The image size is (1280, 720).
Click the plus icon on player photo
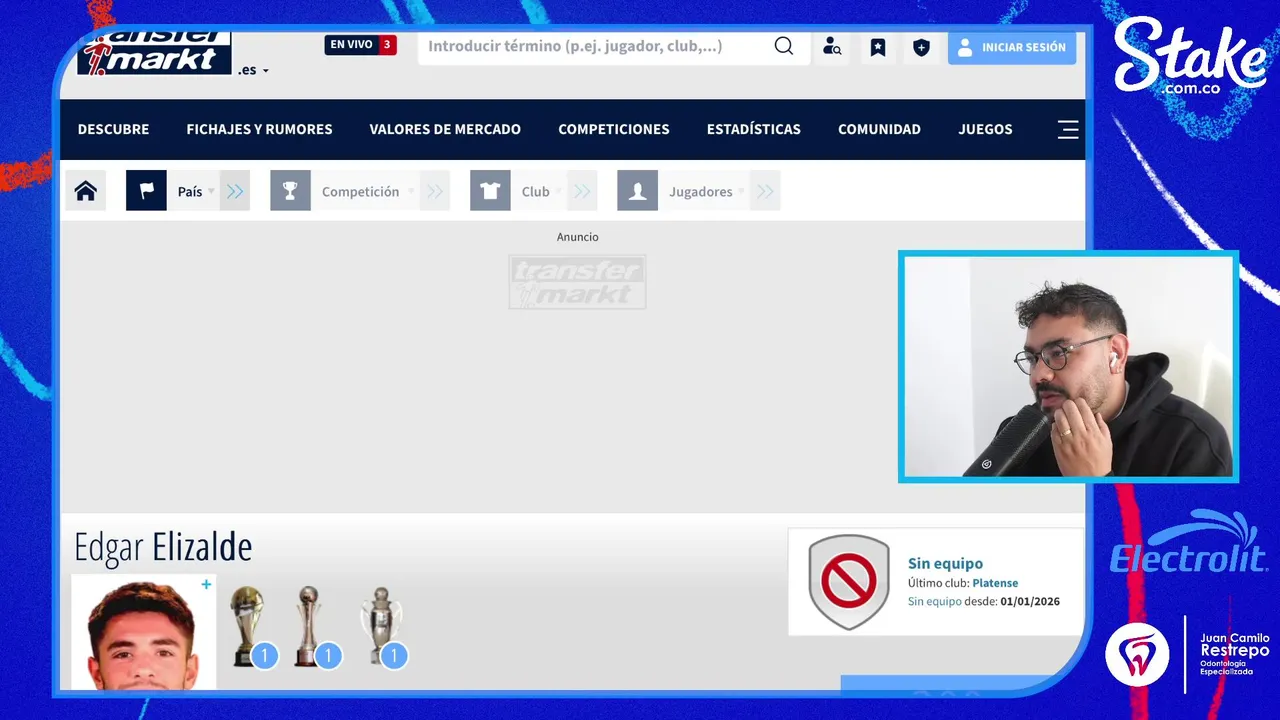(x=206, y=585)
